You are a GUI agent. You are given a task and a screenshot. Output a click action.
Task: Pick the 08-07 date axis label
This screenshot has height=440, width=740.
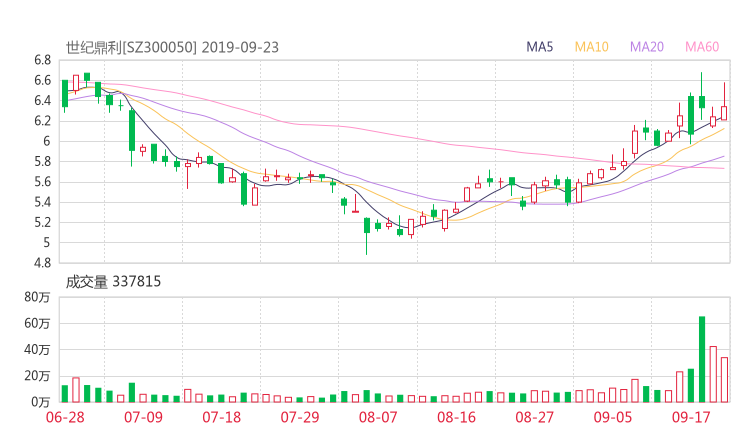tap(379, 418)
